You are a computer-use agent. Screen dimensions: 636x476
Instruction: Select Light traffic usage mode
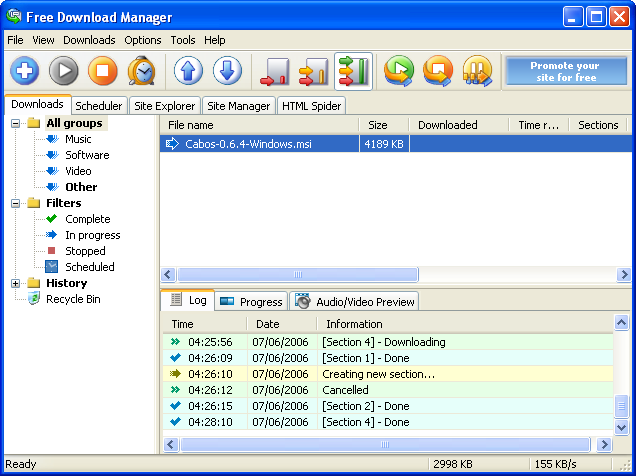point(275,71)
